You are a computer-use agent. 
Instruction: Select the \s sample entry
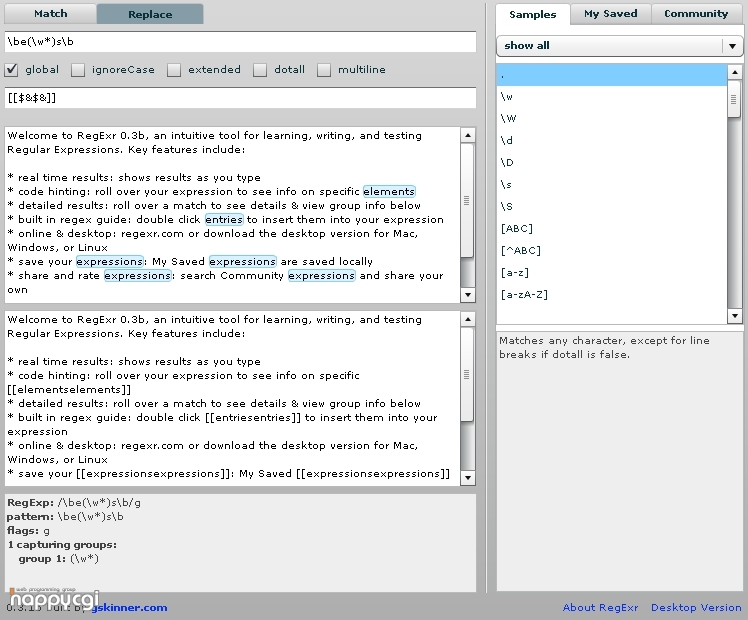(x=612, y=185)
